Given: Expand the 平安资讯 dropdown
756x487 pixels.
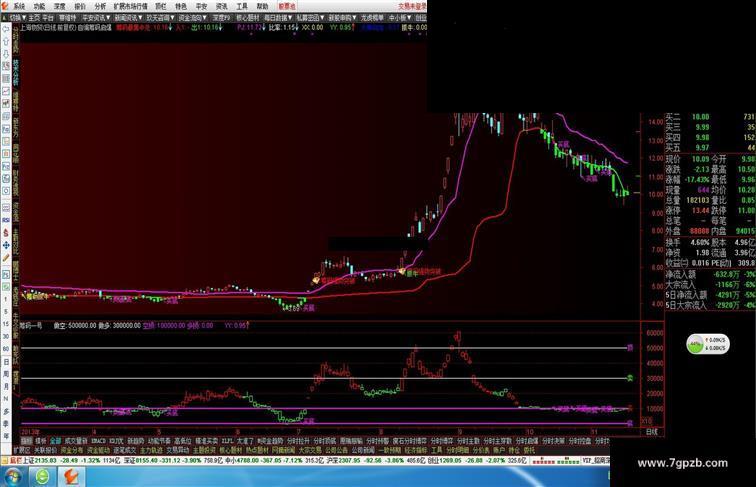Looking at the screenshot, I should [96, 17].
